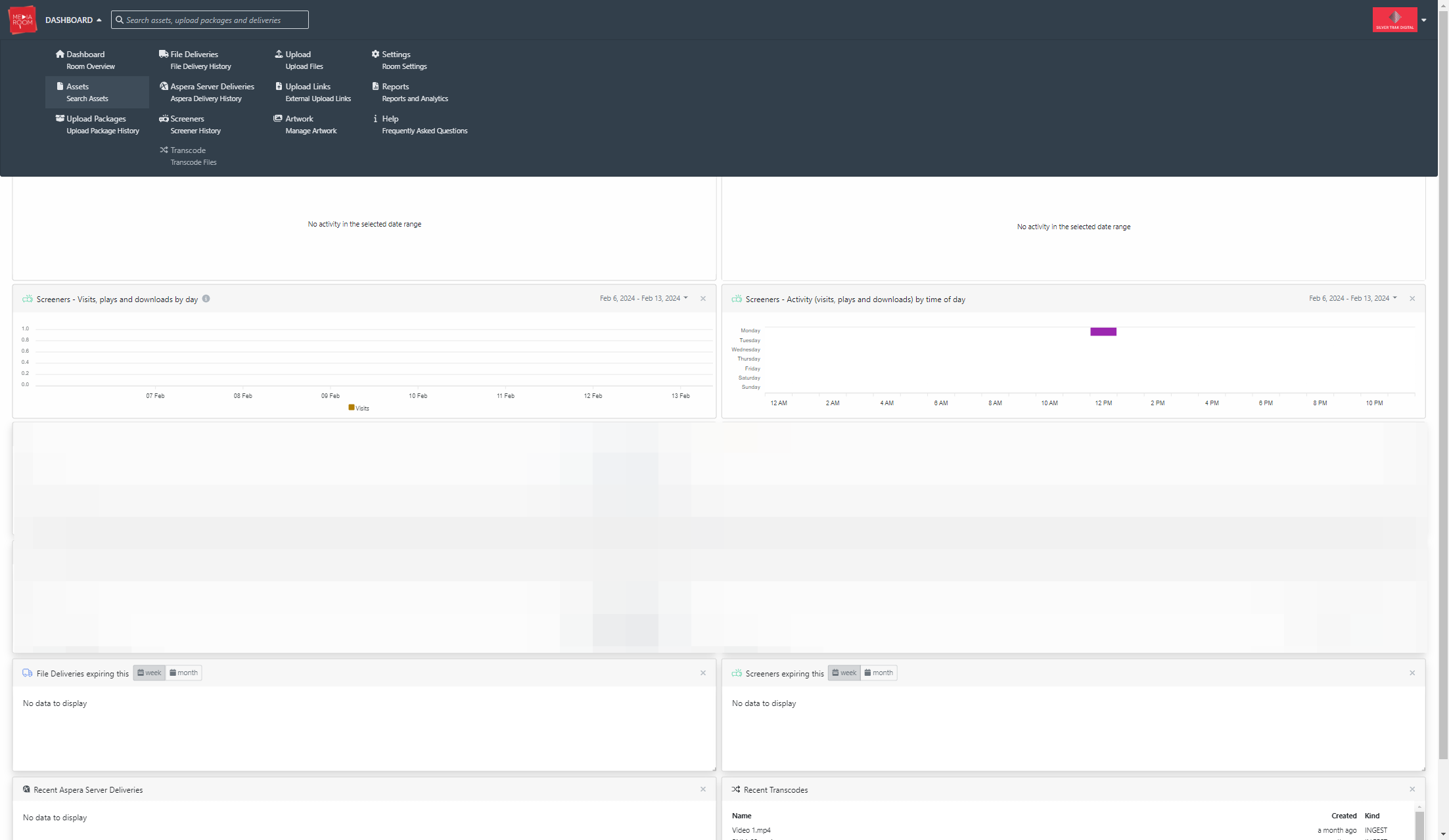Open Help Frequently Asked Questions
This screenshot has width=1449, height=840.
419,125
